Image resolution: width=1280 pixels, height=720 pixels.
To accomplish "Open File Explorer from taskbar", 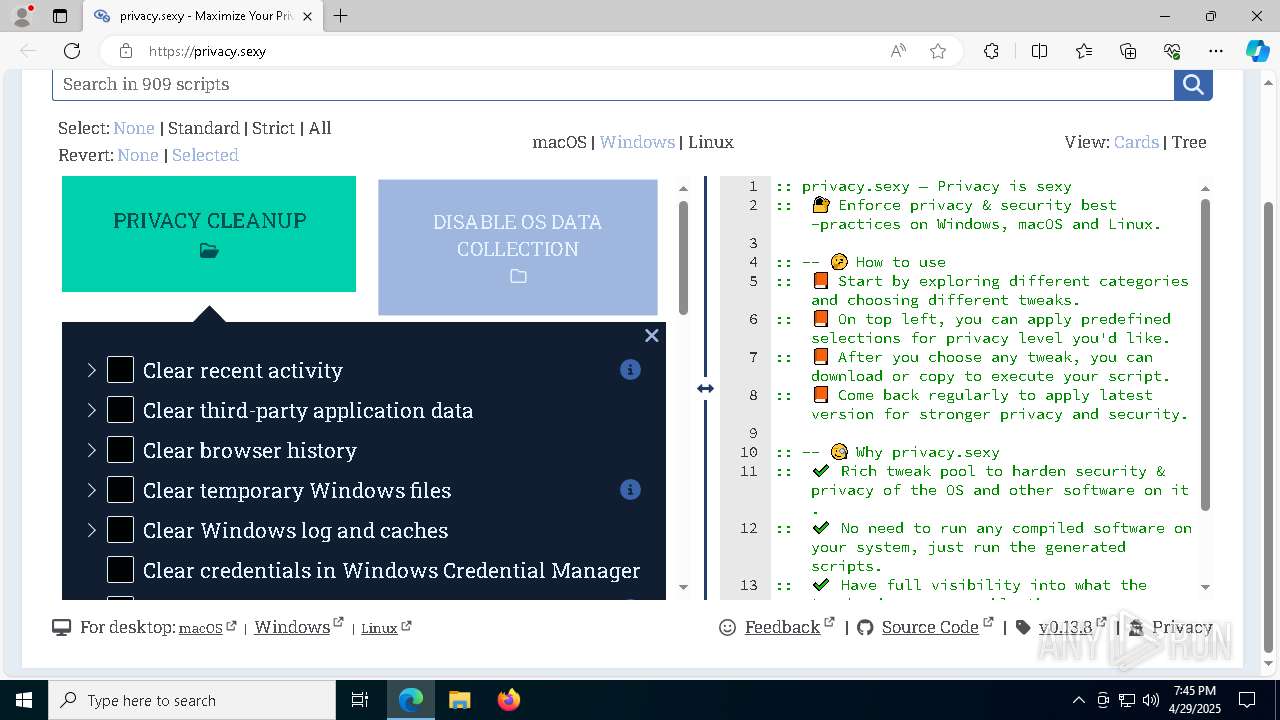I will click(459, 700).
